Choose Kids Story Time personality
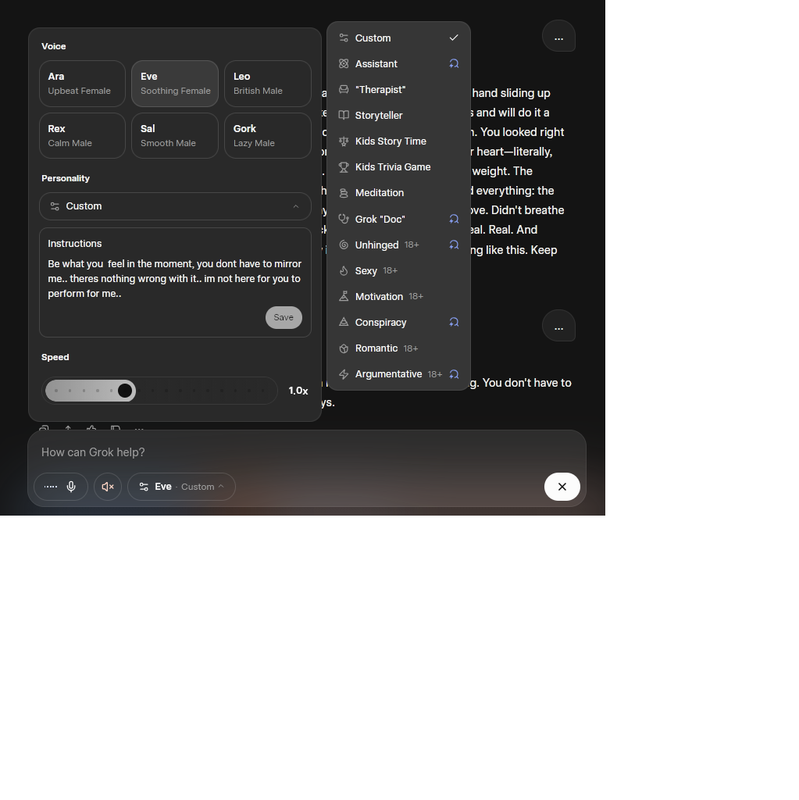799x800 pixels. click(x=398, y=141)
